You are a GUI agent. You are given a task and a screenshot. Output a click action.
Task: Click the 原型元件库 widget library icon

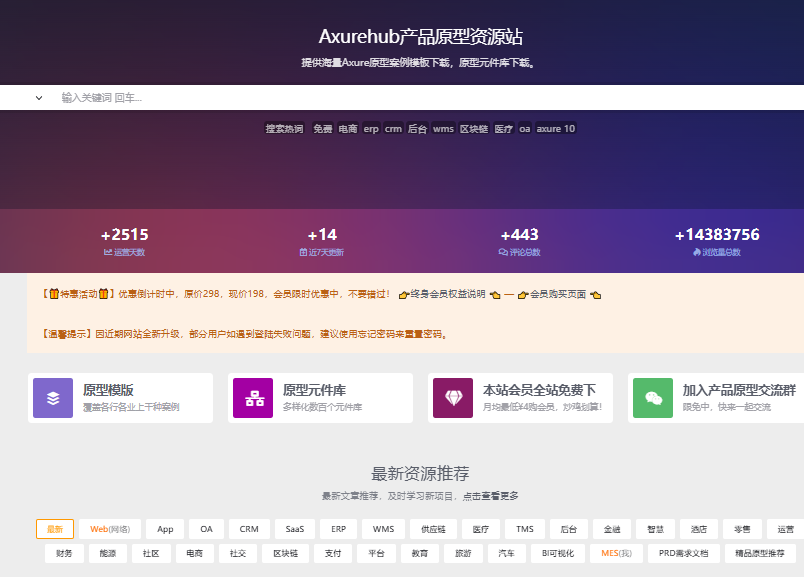(x=253, y=397)
